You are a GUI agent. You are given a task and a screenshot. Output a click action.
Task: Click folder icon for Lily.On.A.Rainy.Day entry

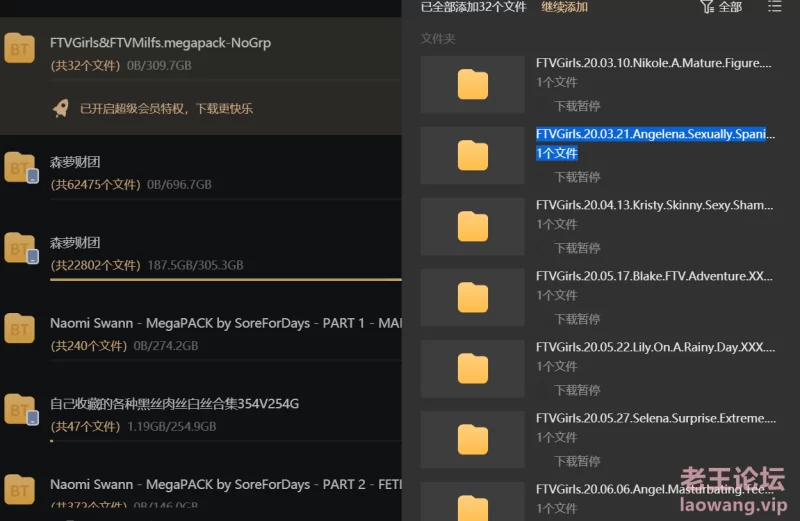click(472, 368)
